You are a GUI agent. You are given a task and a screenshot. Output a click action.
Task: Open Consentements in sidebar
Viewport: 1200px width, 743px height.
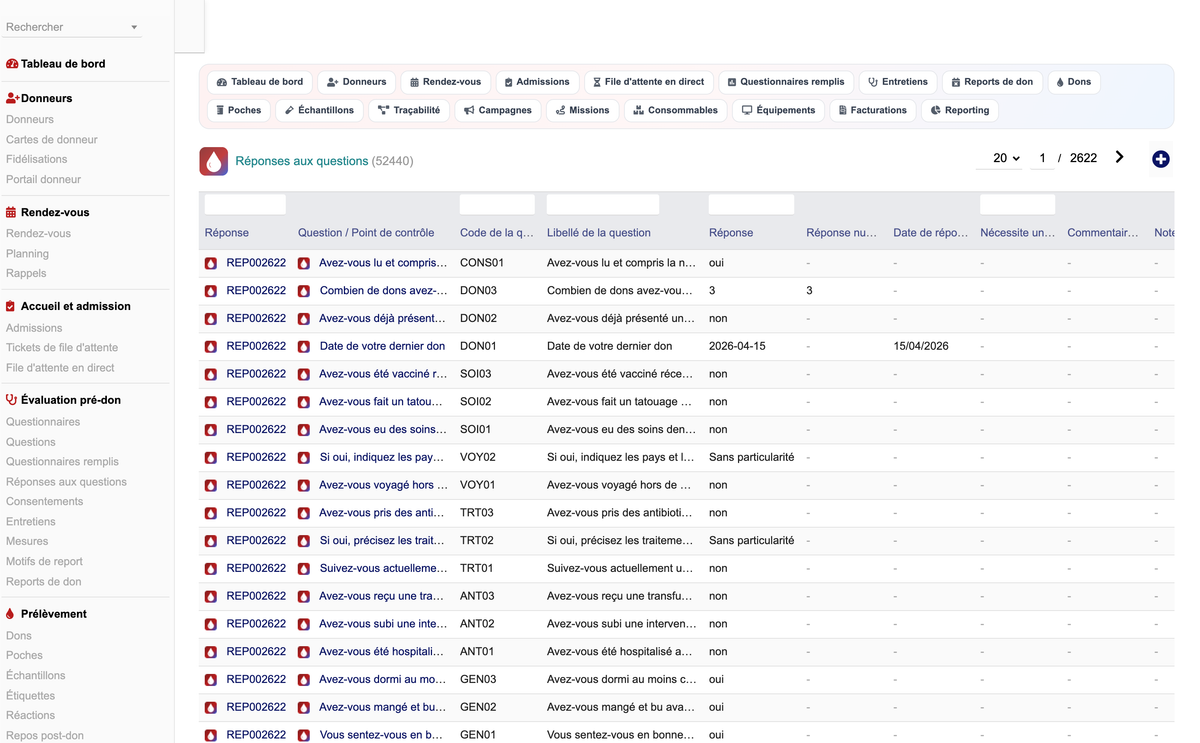coord(45,502)
